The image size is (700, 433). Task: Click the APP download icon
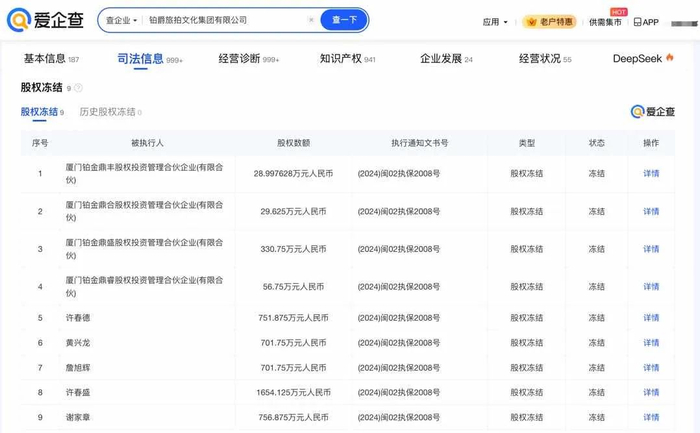coord(646,22)
